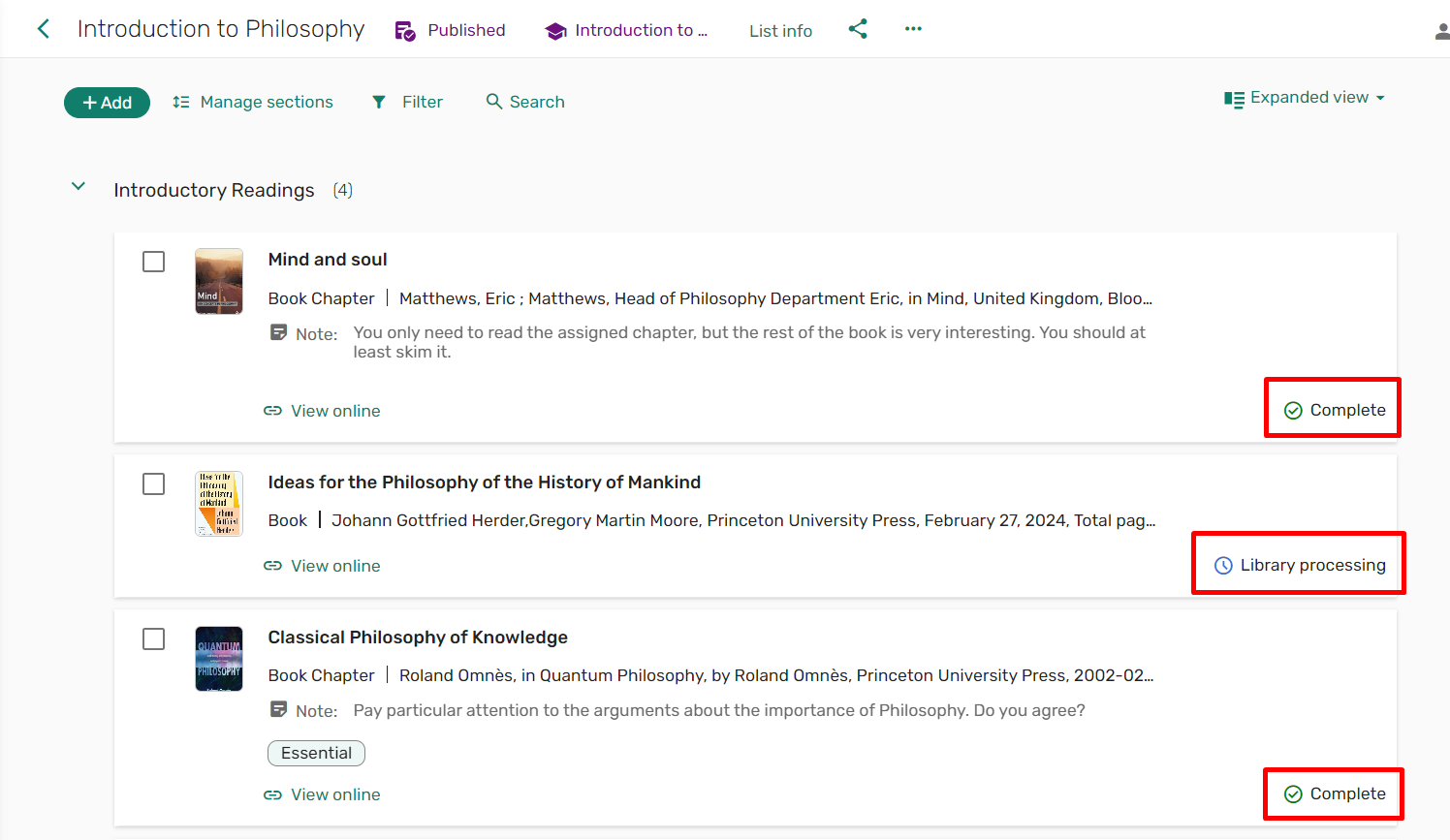Click the Essential tag
This screenshot has height=840, width=1450.
316,753
